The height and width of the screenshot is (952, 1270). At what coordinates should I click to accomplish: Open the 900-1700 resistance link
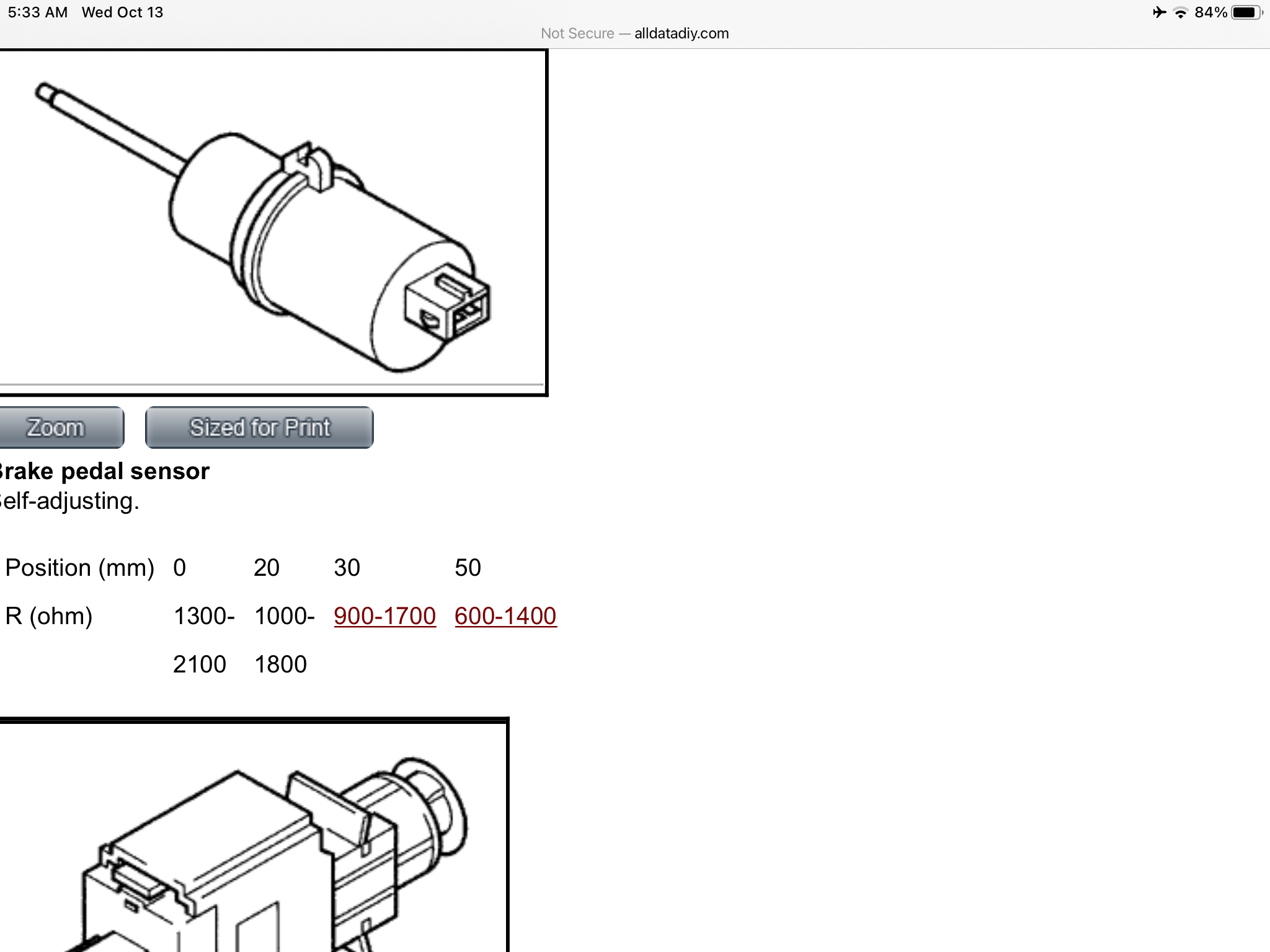pos(384,616)
